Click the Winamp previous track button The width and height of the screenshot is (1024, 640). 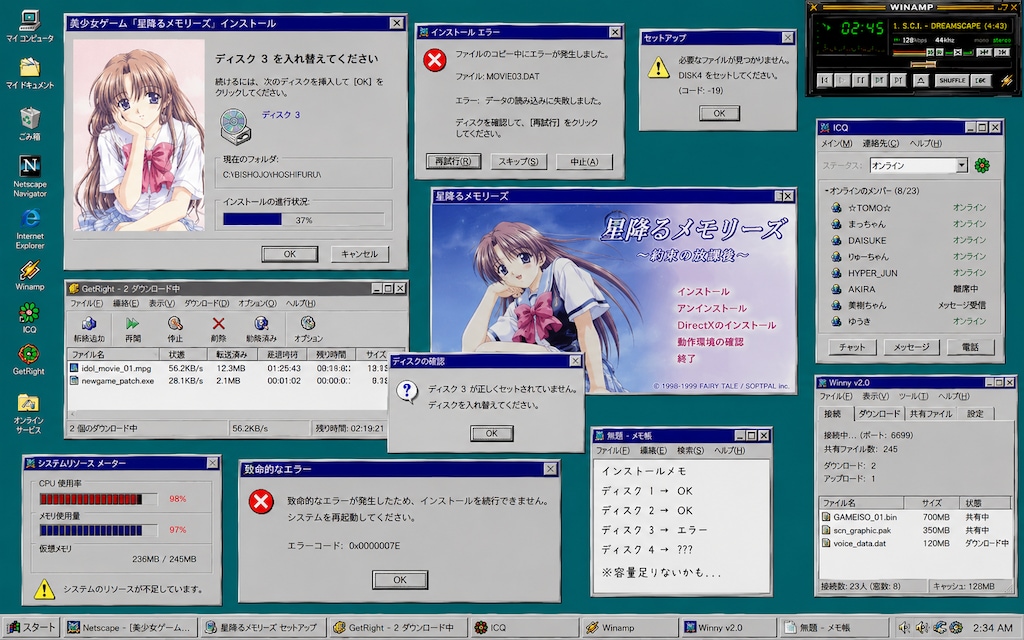[825, 80]
